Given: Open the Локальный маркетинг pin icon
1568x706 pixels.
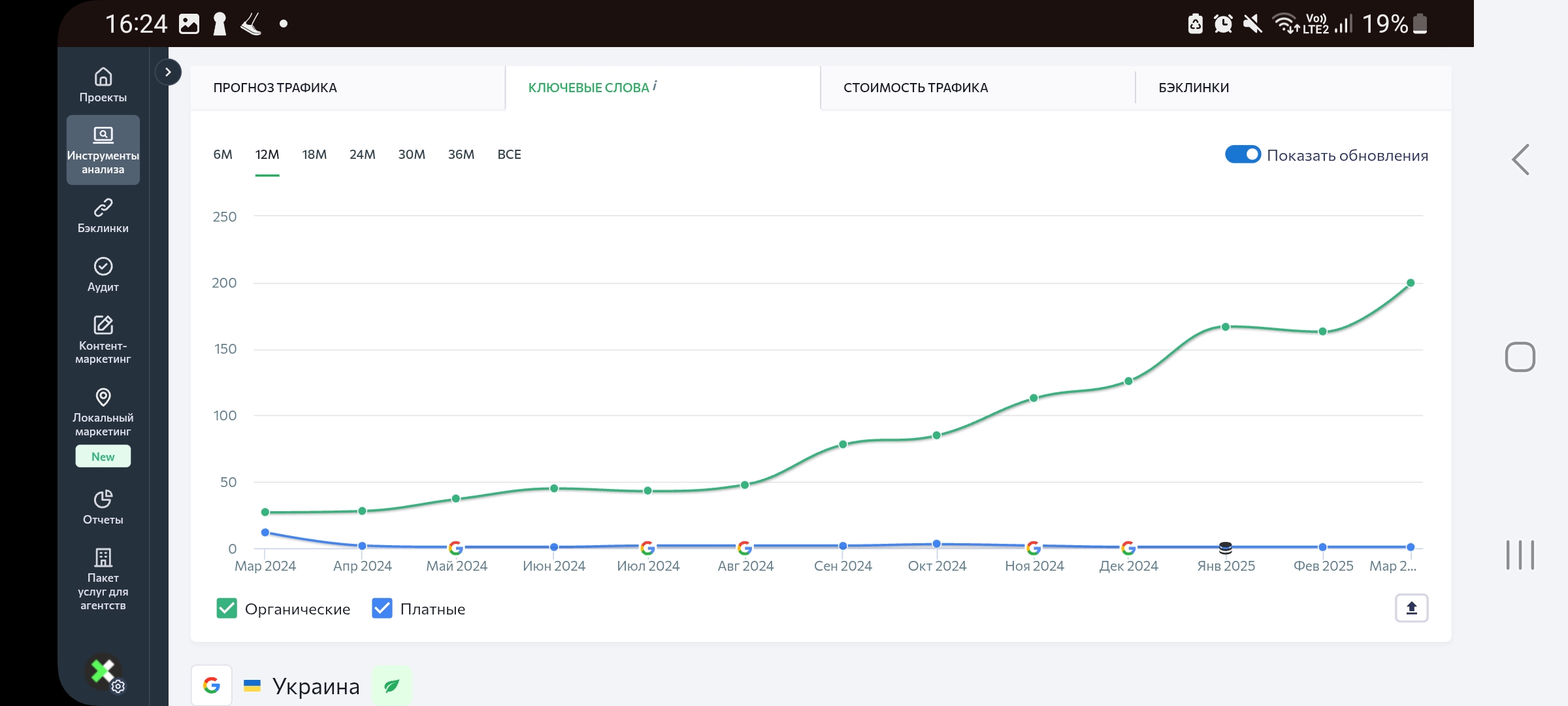Looking at the screenshot, I should tap(103, 397).
